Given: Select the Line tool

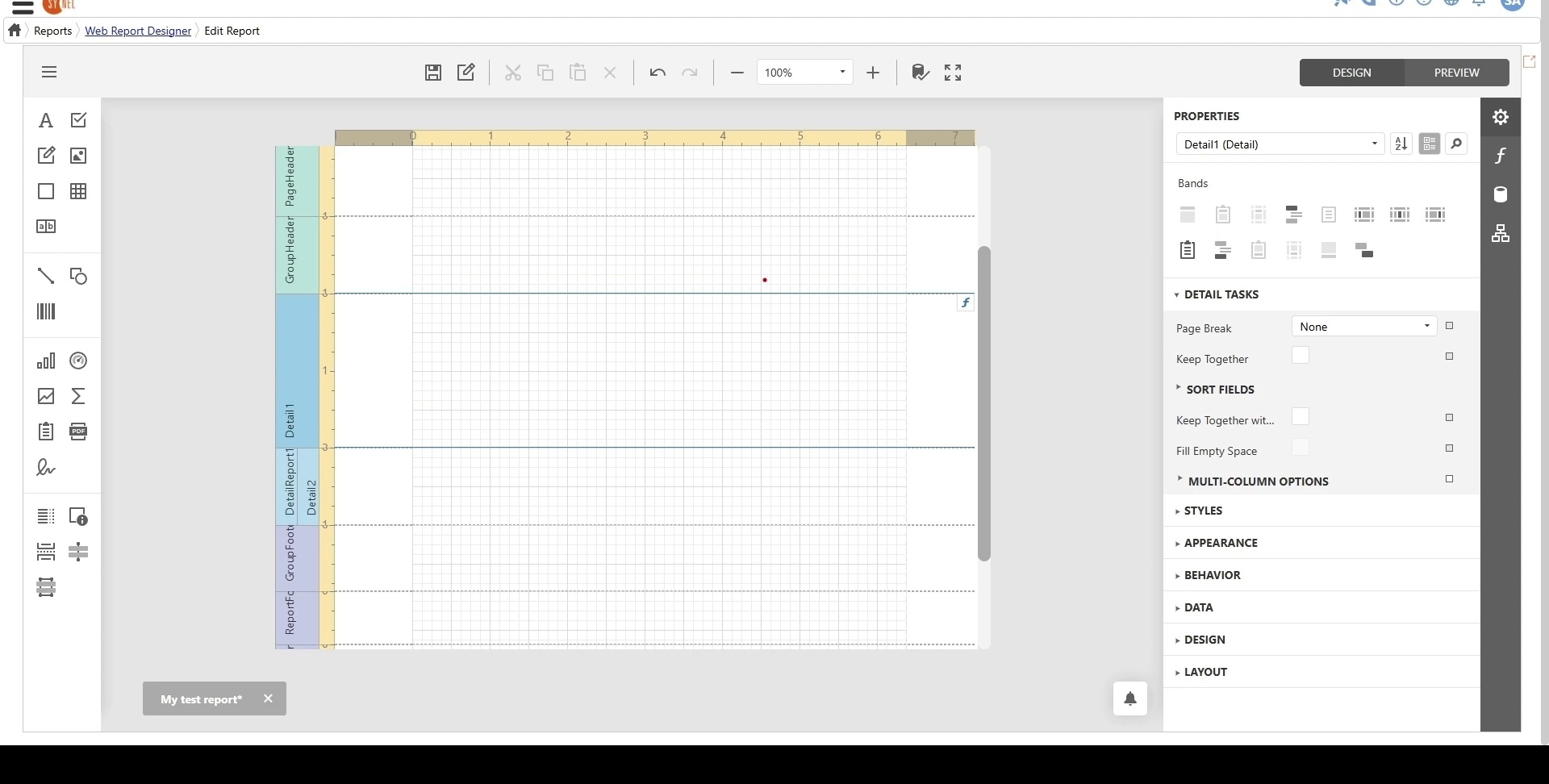Looking at the screenshot, I should pyautogui.click(x=46, y=276).
